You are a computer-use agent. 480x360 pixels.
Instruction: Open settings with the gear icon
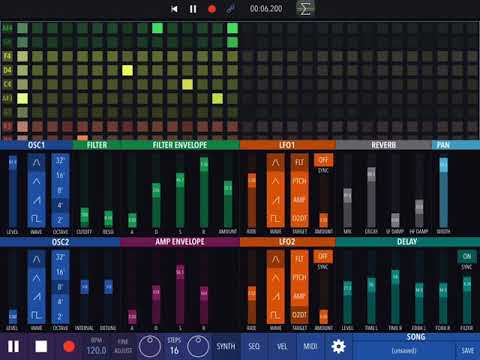pos(338,346)
